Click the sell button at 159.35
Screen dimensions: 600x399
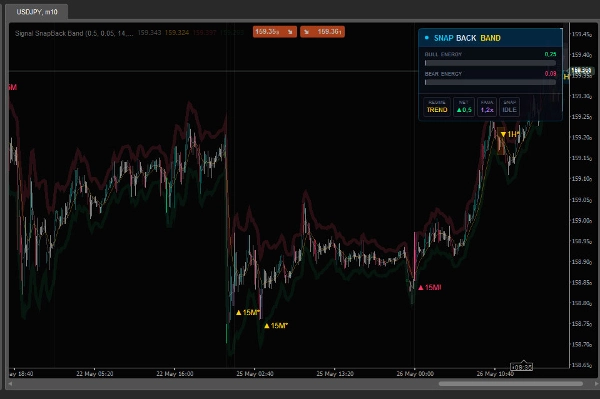[x=274, y=32]
